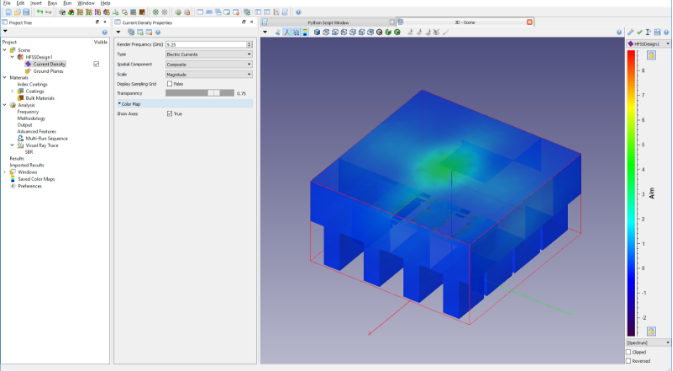Viewport: 673px width, 371px height.
Task: Click help icon in Current Density Properties toolbar
Action: point(158,32)
